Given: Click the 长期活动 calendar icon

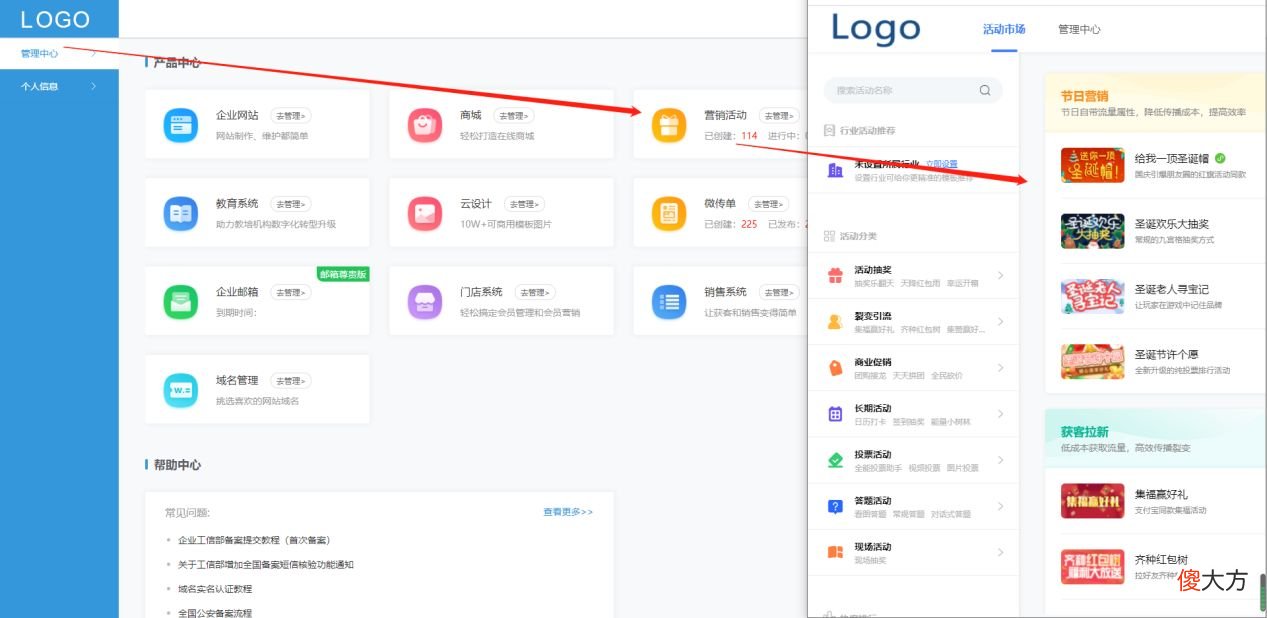Looking at the screenshot, I should (835, 414).
